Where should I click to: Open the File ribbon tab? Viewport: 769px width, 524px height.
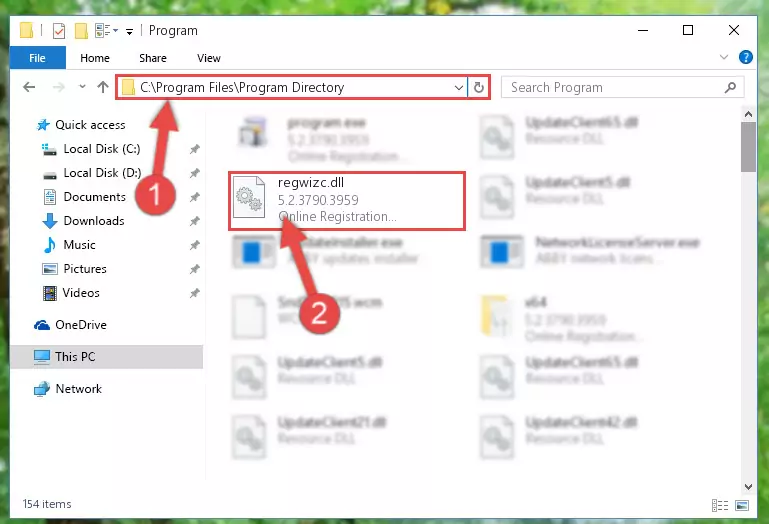(x=37, y=58)
